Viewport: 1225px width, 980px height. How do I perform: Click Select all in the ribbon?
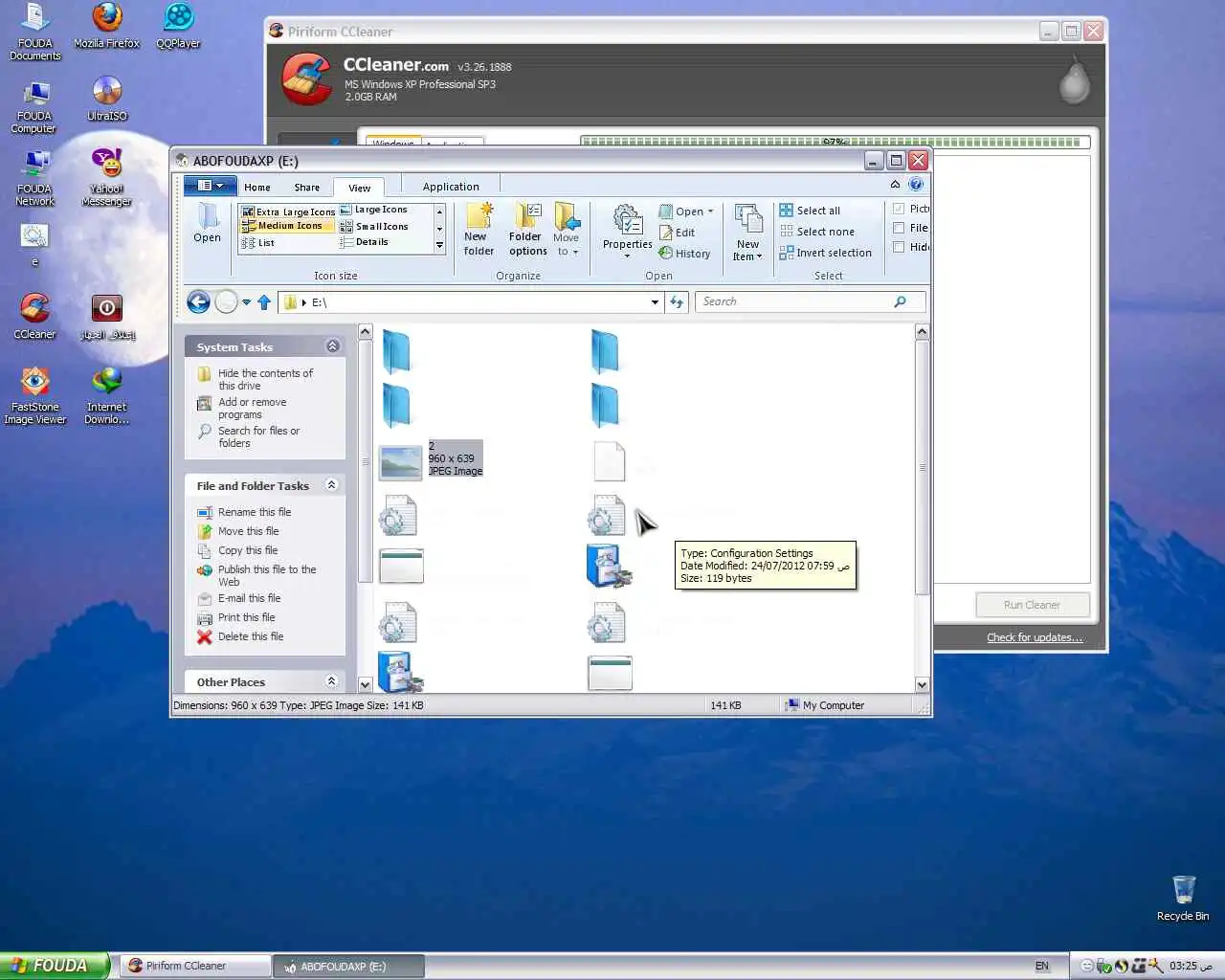[x=810, y=211]
